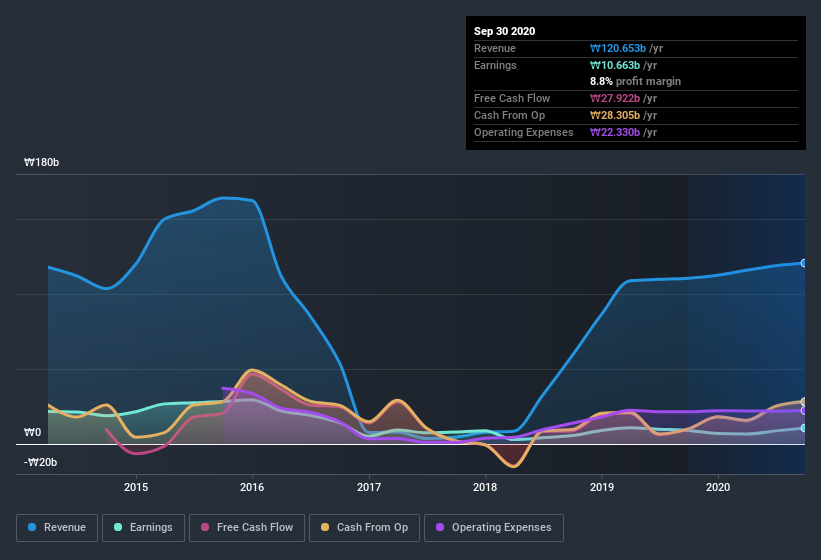
Task: Toggle the Earnings series legend button
Action: pos(143,528)
